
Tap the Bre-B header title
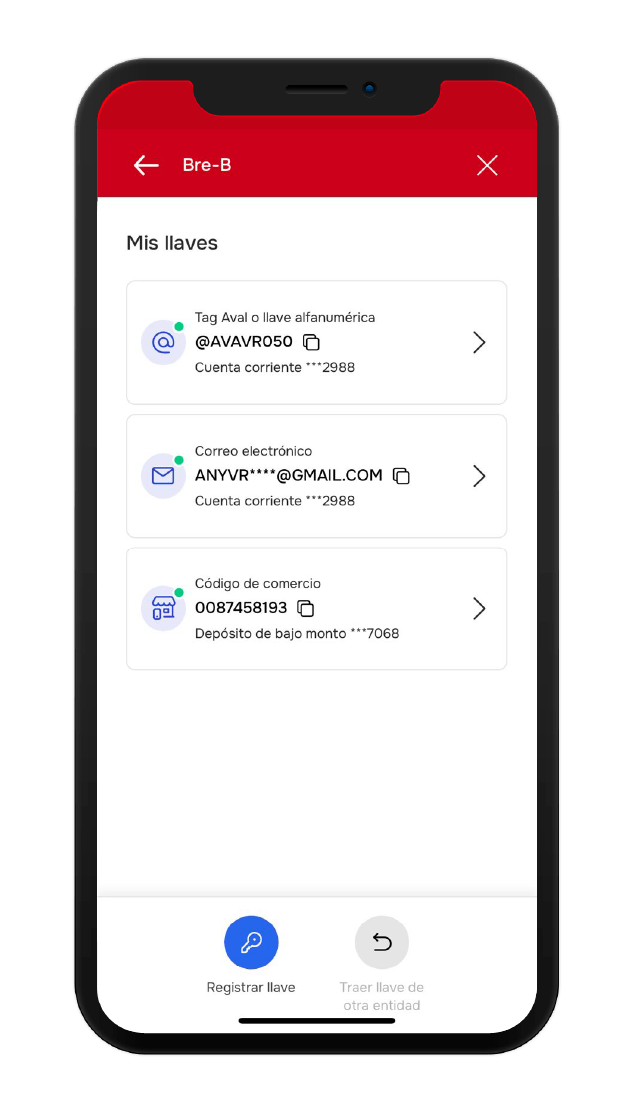207,165
